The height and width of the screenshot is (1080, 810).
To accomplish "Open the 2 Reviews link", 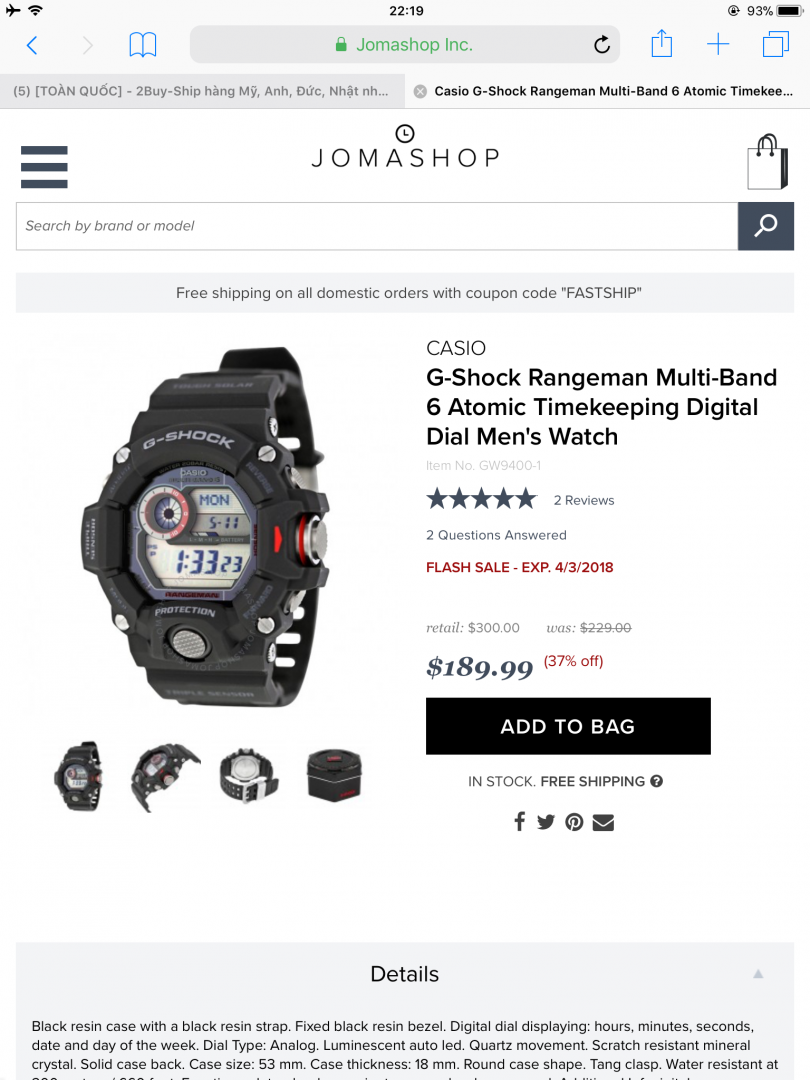I will click(x=583, y=500).
